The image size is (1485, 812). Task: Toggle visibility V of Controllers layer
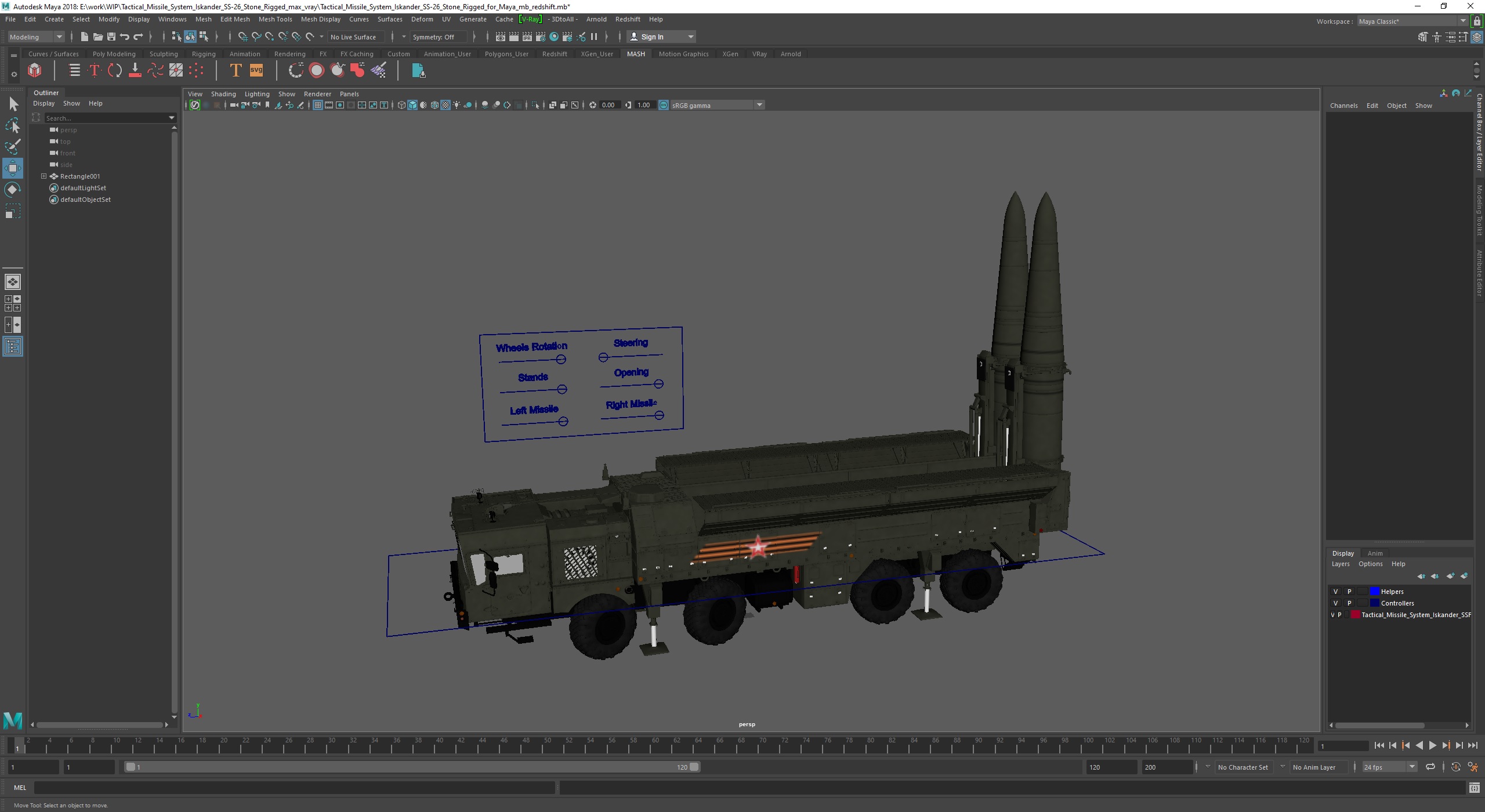pyautogui.click(x=1335, y=603)
